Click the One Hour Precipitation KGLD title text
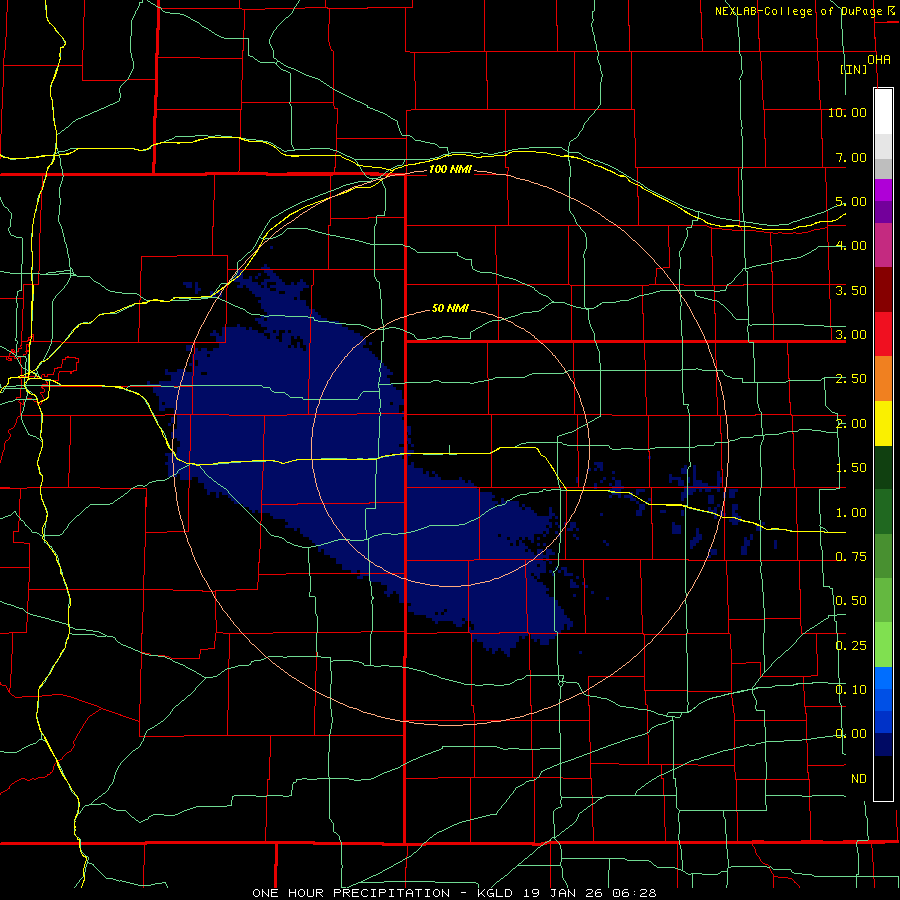This screenshot has height=900, width=900. point(454,893)
